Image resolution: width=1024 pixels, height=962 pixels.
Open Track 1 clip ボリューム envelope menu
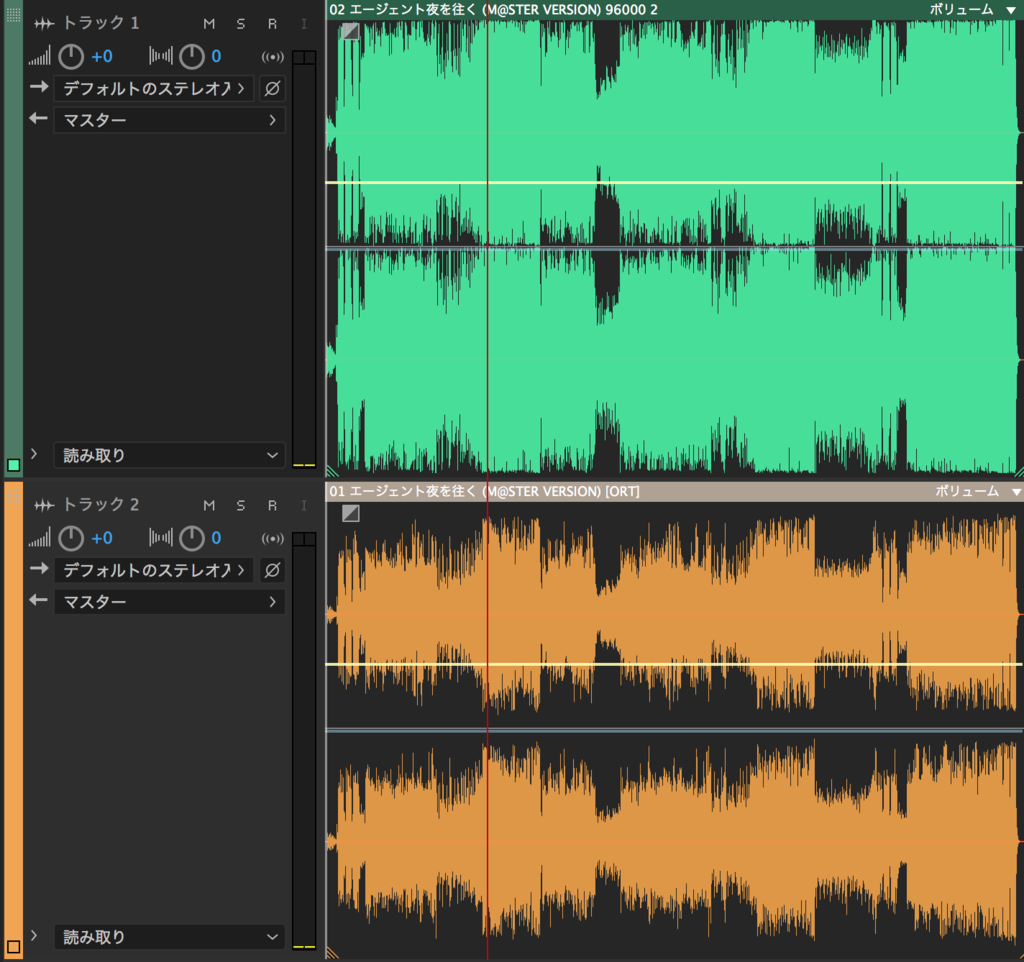pyautogui.click(x=972, y=9)
